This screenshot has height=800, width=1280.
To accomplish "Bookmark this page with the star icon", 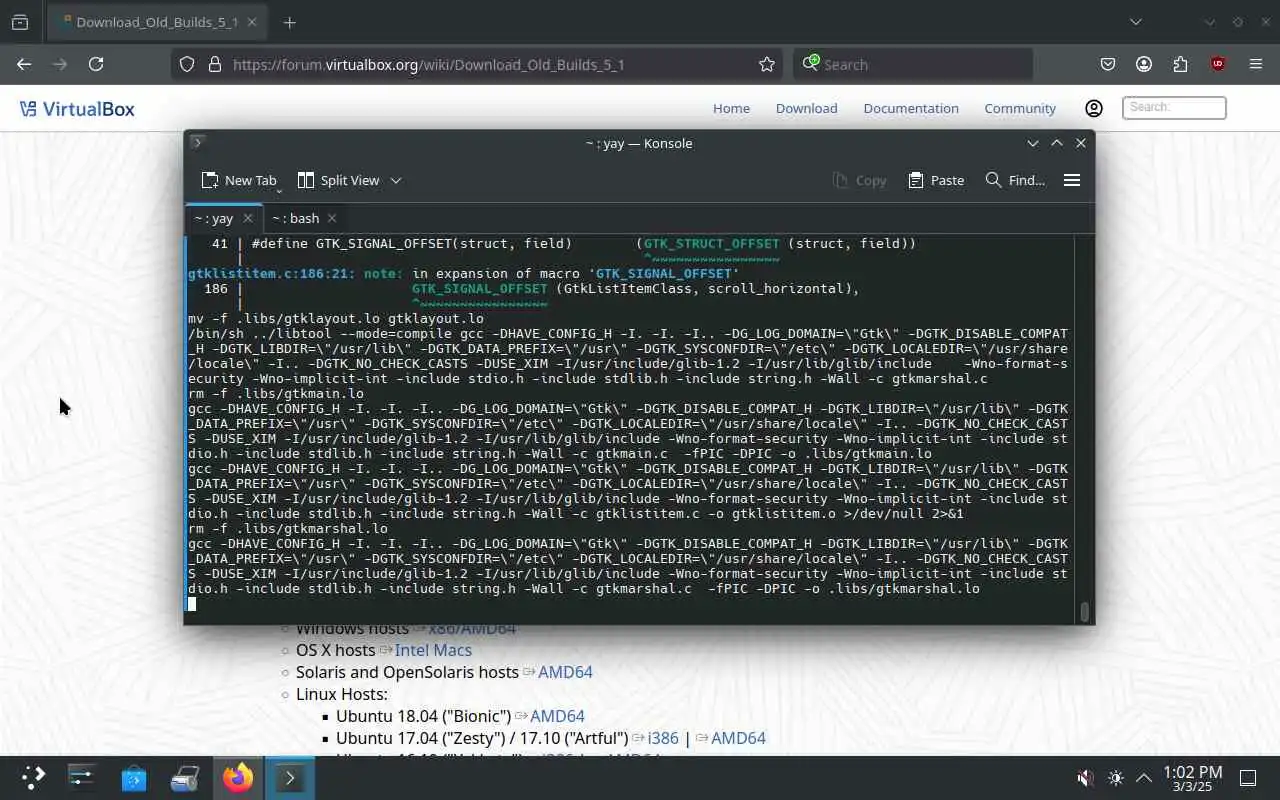I will coord(767,64).
